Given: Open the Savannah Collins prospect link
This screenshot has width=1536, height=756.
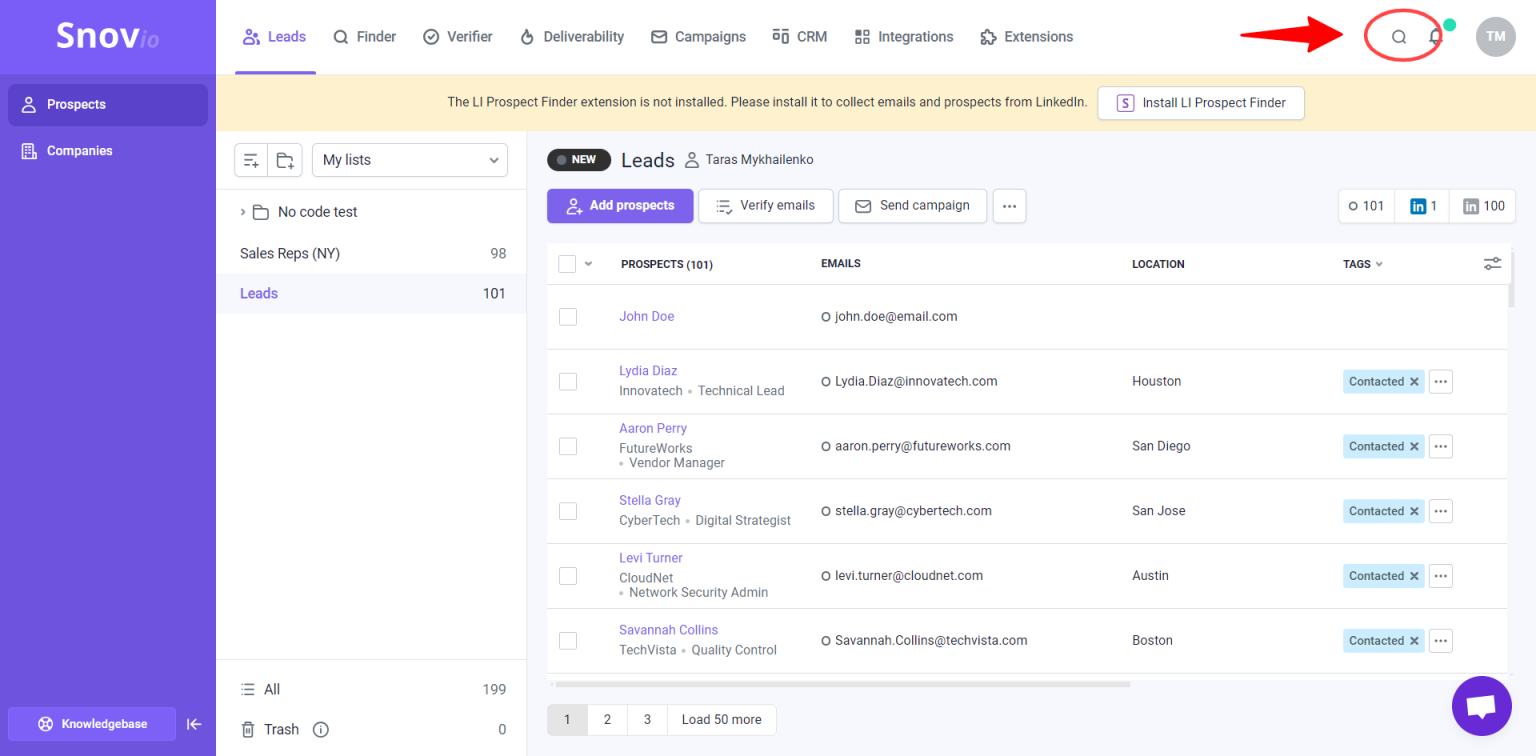Looking at the screenshot, I should pyautogui.click(x=668, y=631).
